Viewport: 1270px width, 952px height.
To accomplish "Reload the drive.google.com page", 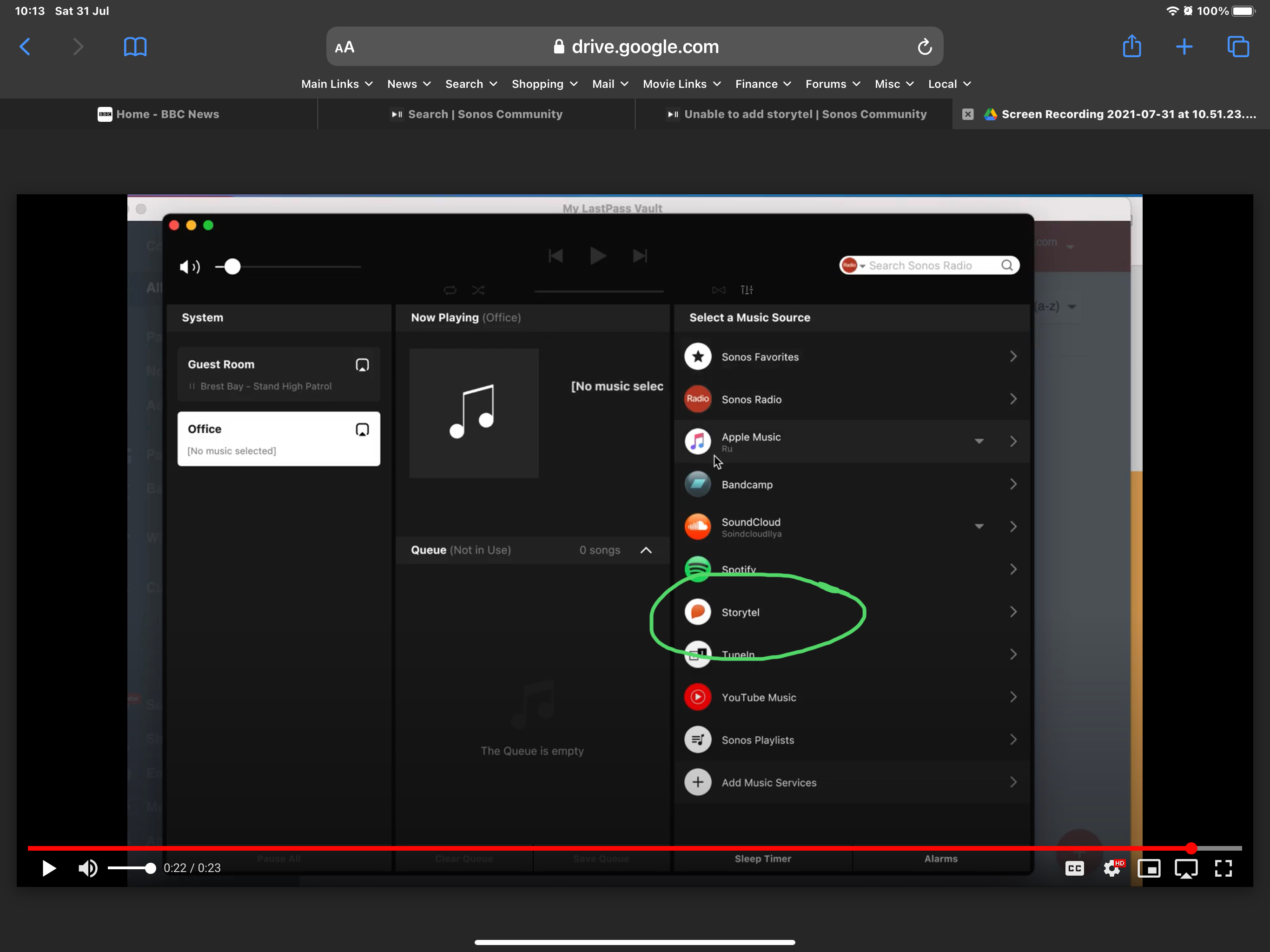I will (924, 46).
